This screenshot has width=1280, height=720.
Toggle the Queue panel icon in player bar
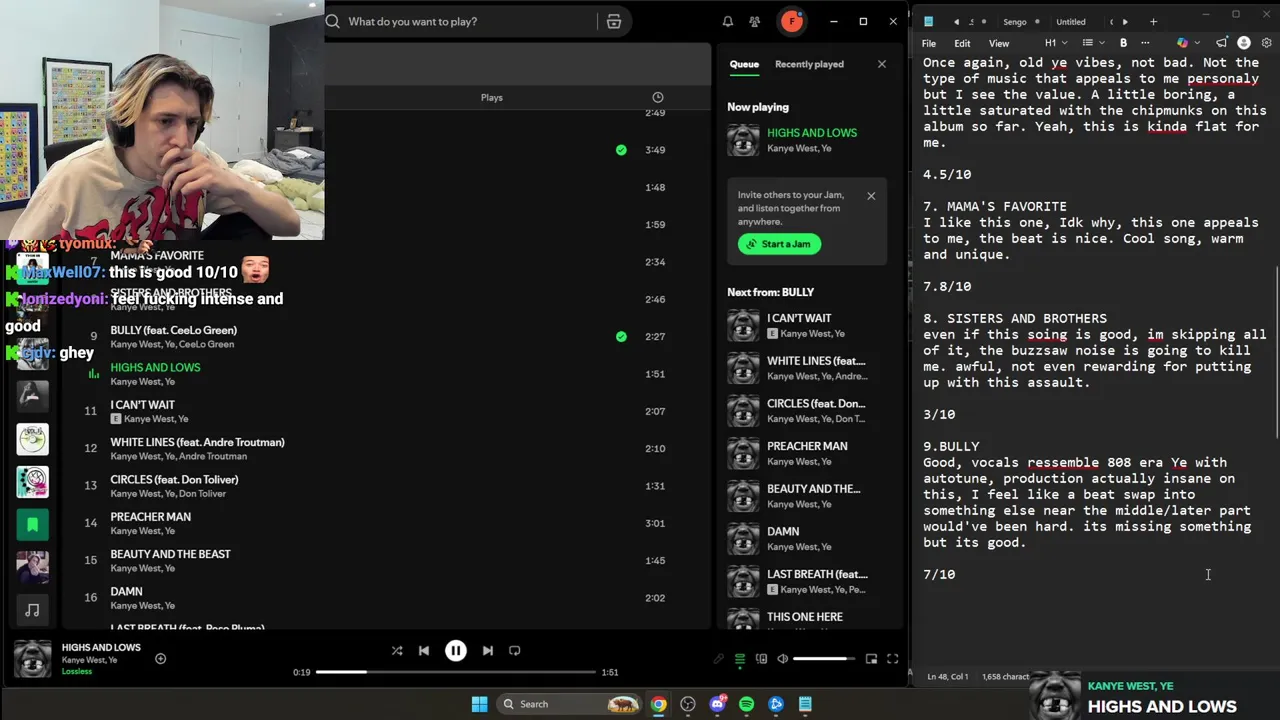point(740,659)
